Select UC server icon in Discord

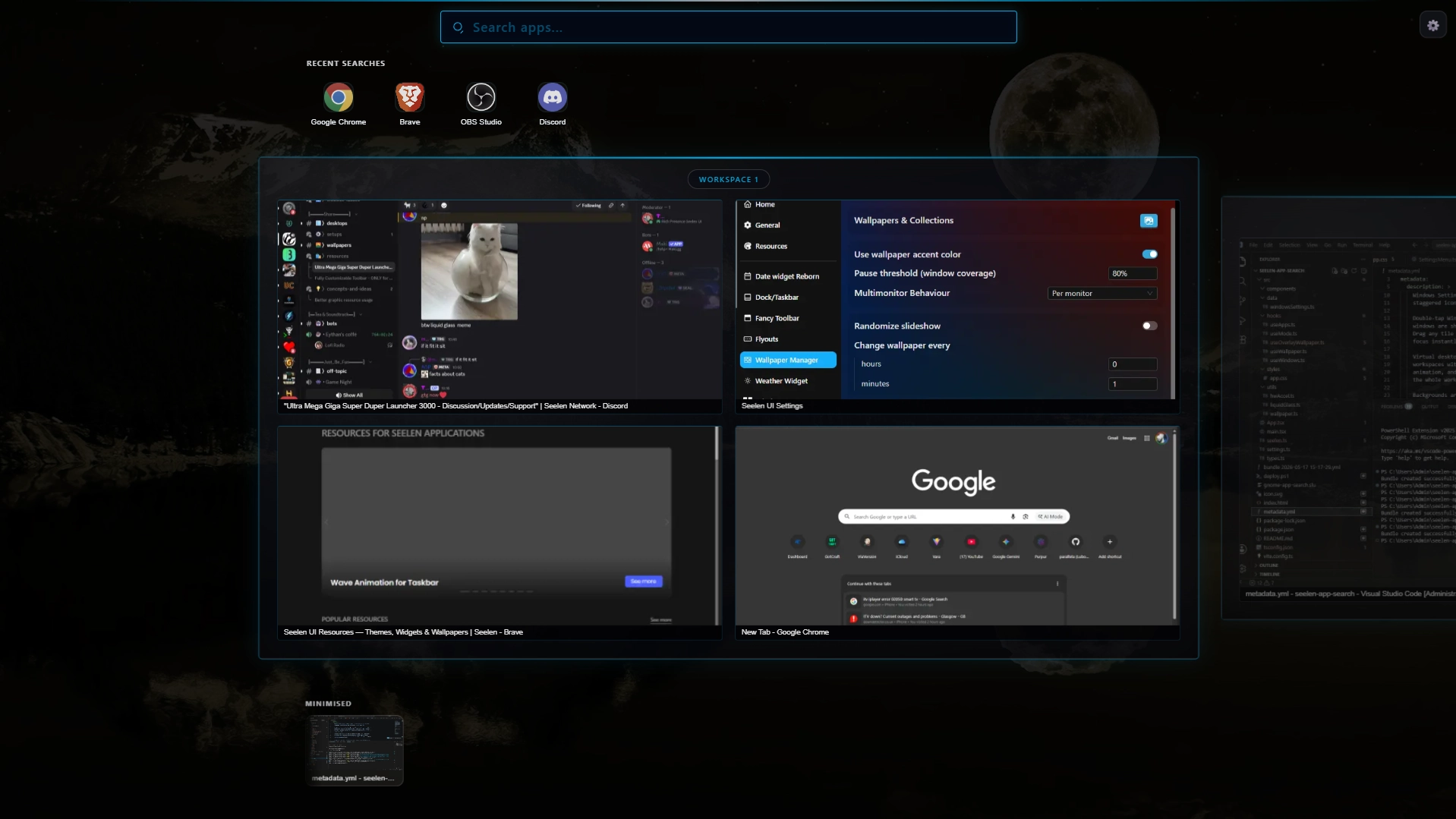pos(288,285)
